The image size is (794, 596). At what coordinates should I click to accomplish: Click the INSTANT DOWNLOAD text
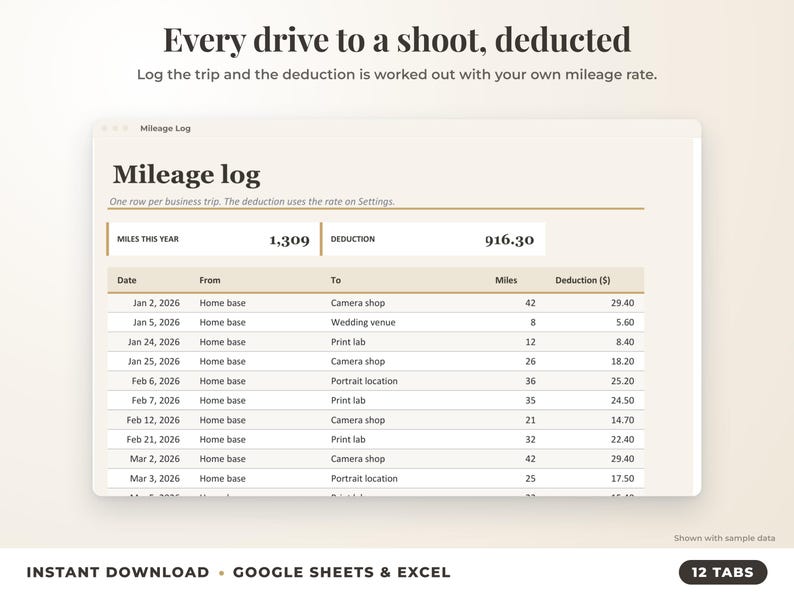coord(117,572)
